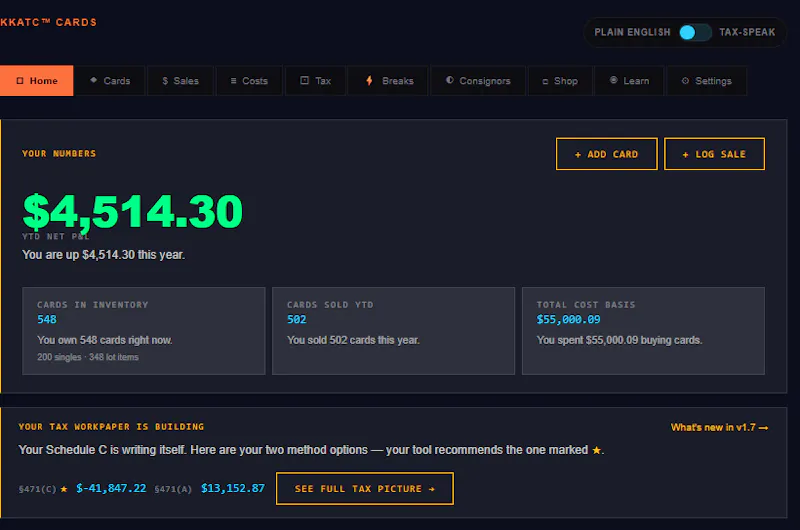Click the total cost basis $55,000.09

click(x=568, y=319)
